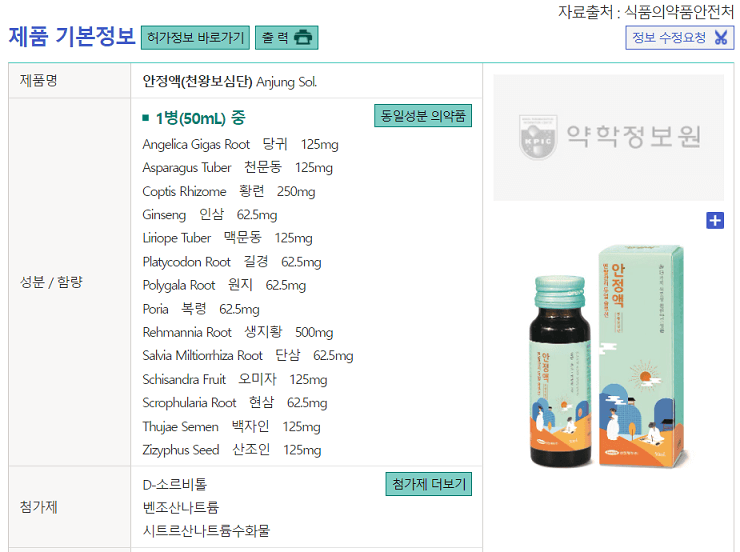Click the 벤조산나트륨 additive entry
Screen dimensions: 740x552
point(181,508)
